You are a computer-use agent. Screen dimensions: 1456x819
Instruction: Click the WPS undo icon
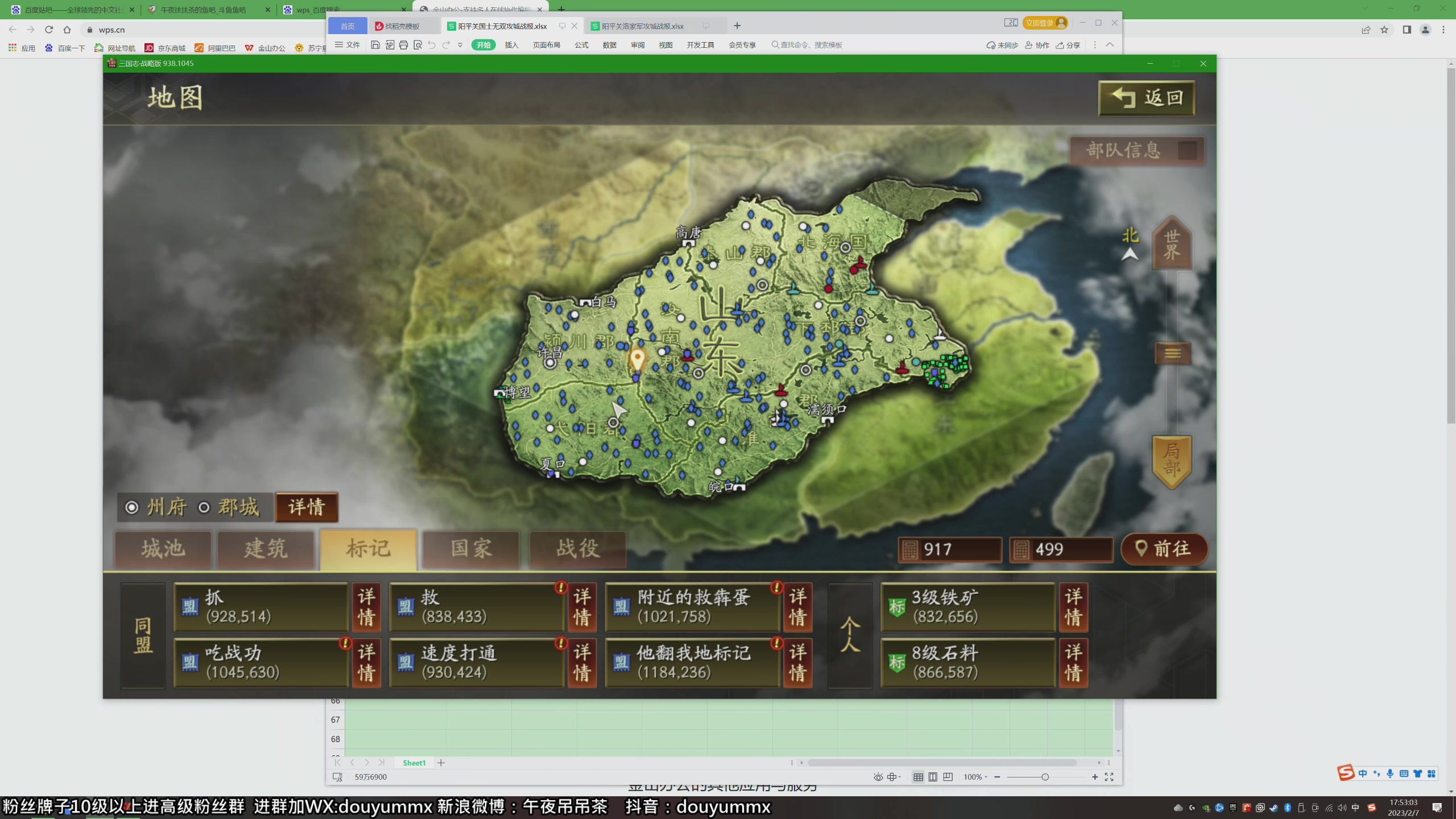tap(432, 45)
